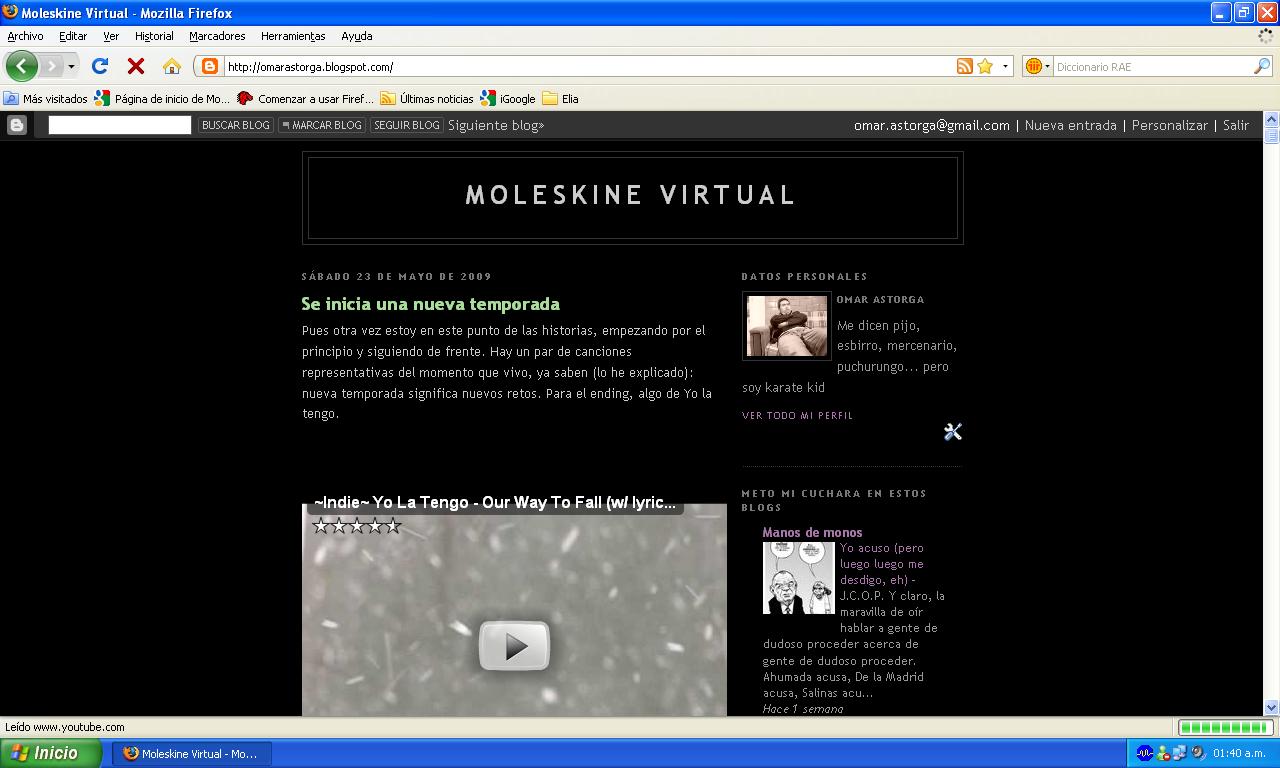The width and height of the screenshot is (1280, 768).
Task: Play the Yo La Tengo video
Action: click(514, 646)
